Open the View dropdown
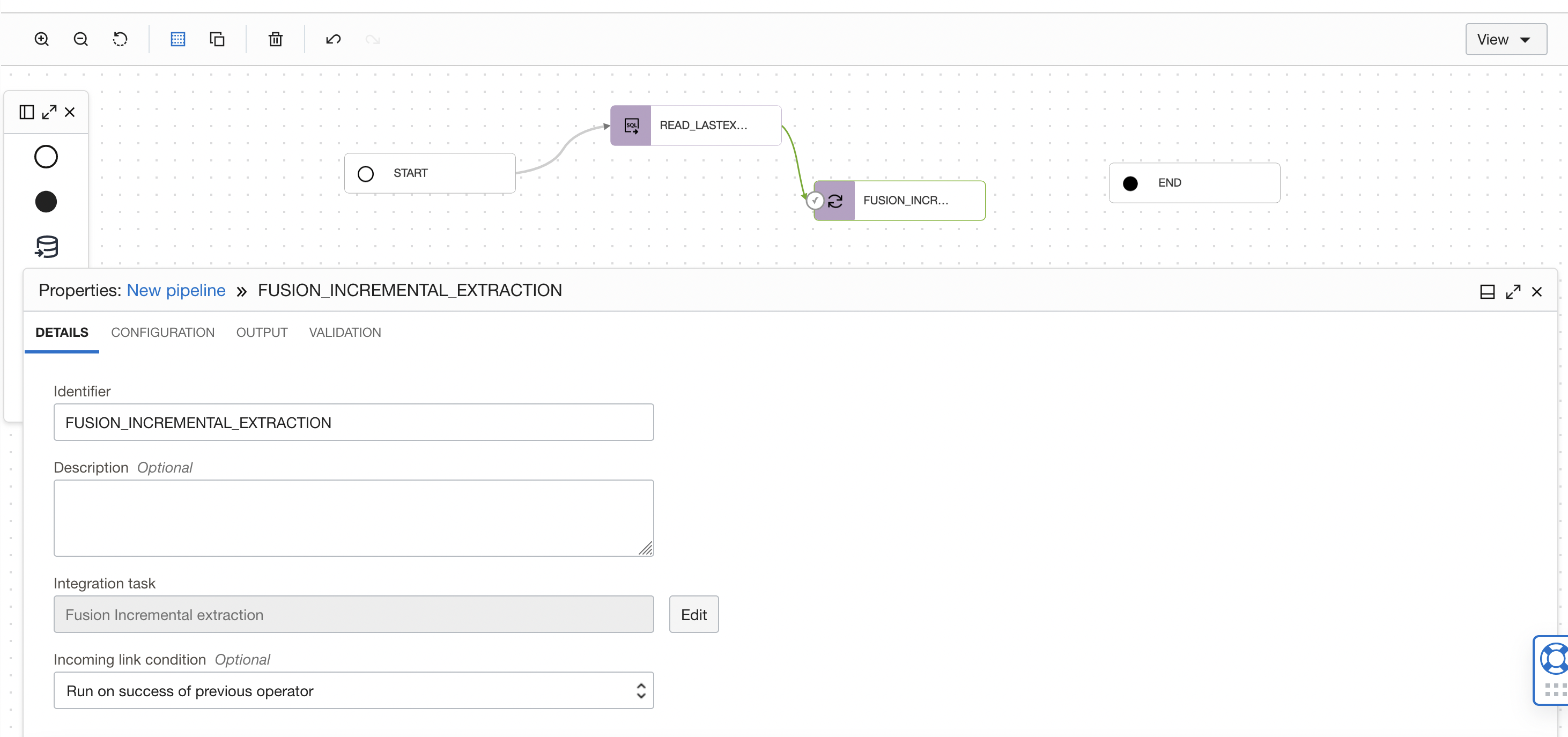This screenshot has width=1568, height=737. [x=1505, y=39]
